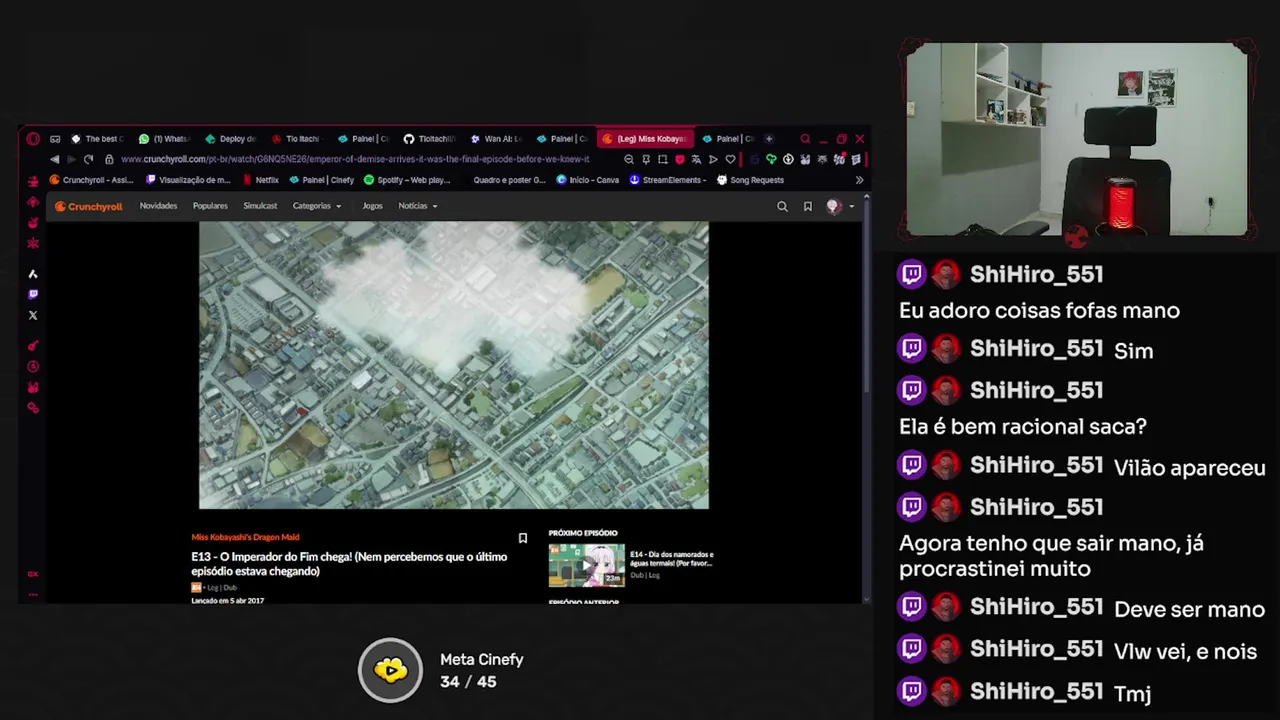Click chat message 'Ela é bem racional saca?'
Image resolution: width=1280 pixels, height=720 pixels.
coord(1022,426)
